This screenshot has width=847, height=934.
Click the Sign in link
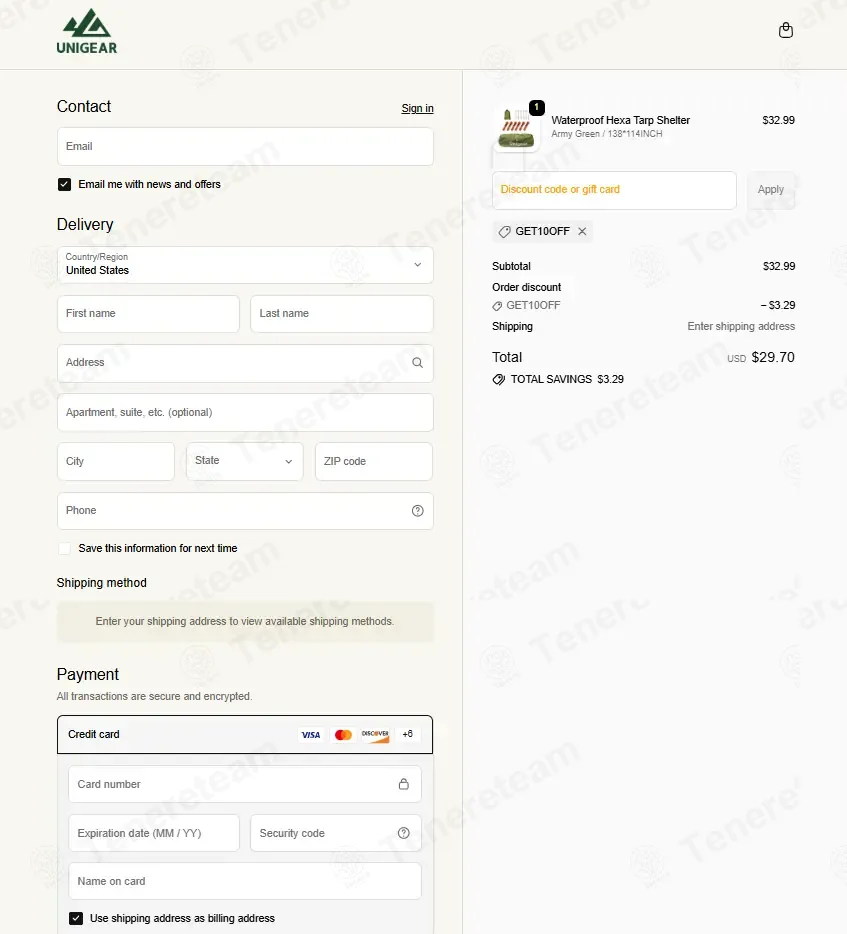(x=418, y=108)
